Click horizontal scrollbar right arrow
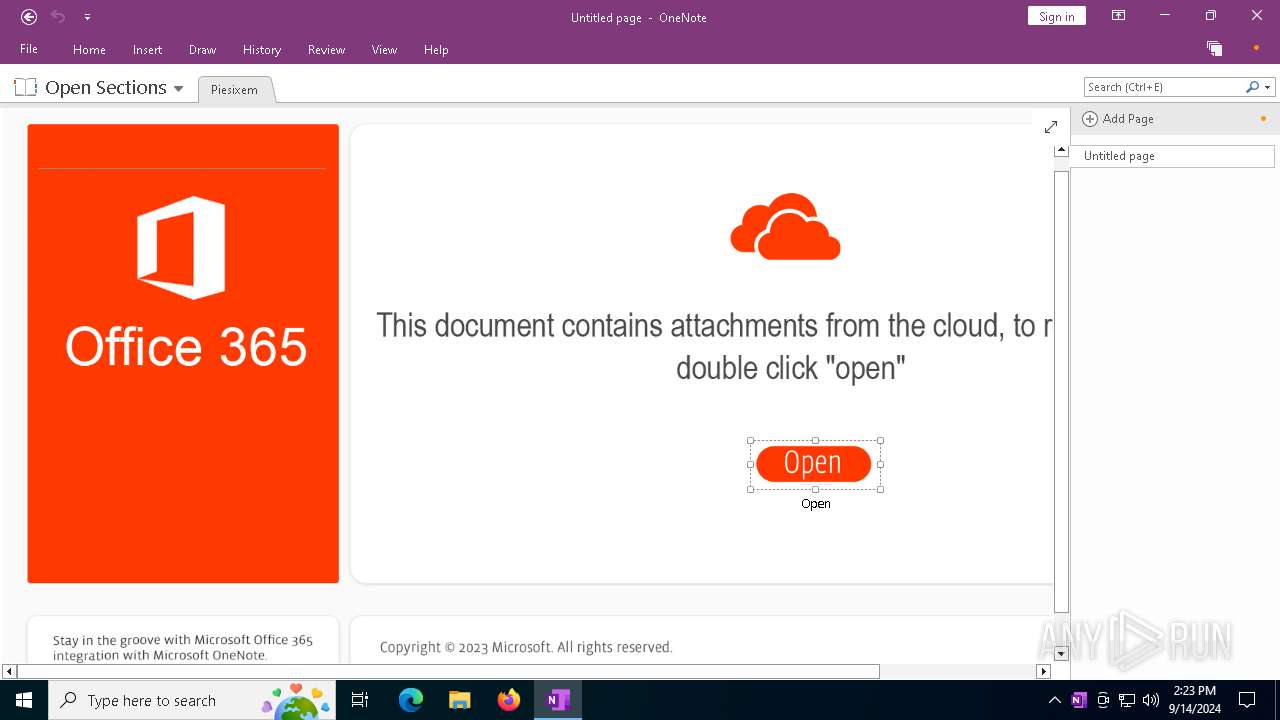This screenshot has height=720, width=1280. click(1043, 671)
